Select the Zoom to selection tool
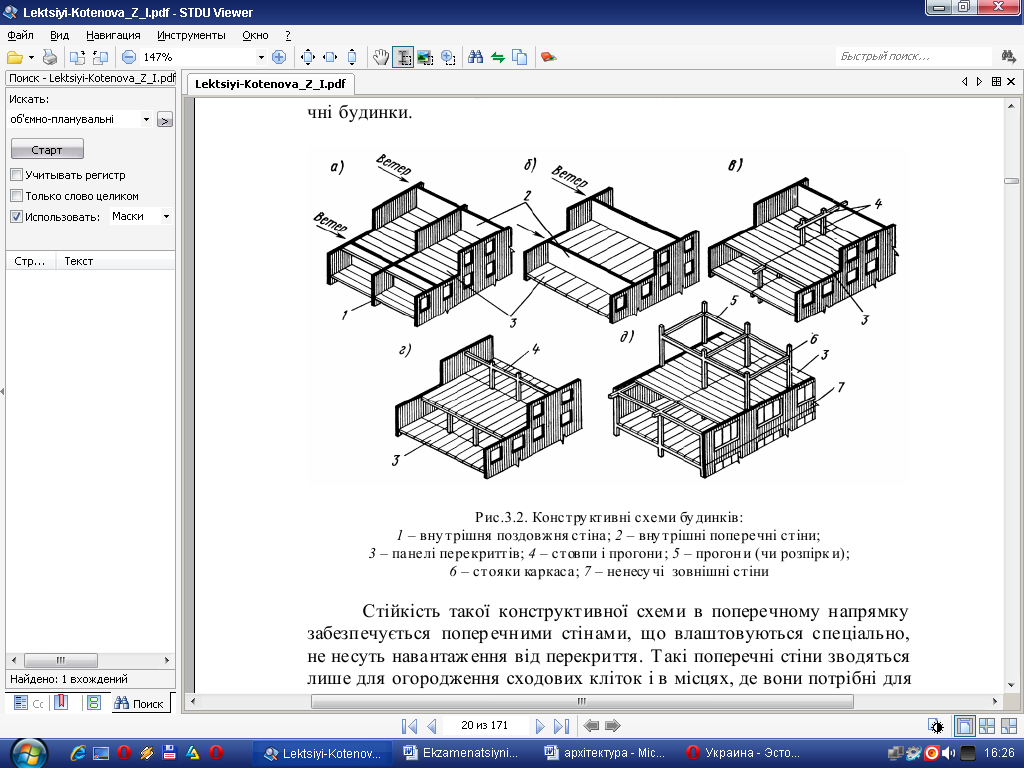The width and height of the screenshot is (1024, 768). coord(448,57)
